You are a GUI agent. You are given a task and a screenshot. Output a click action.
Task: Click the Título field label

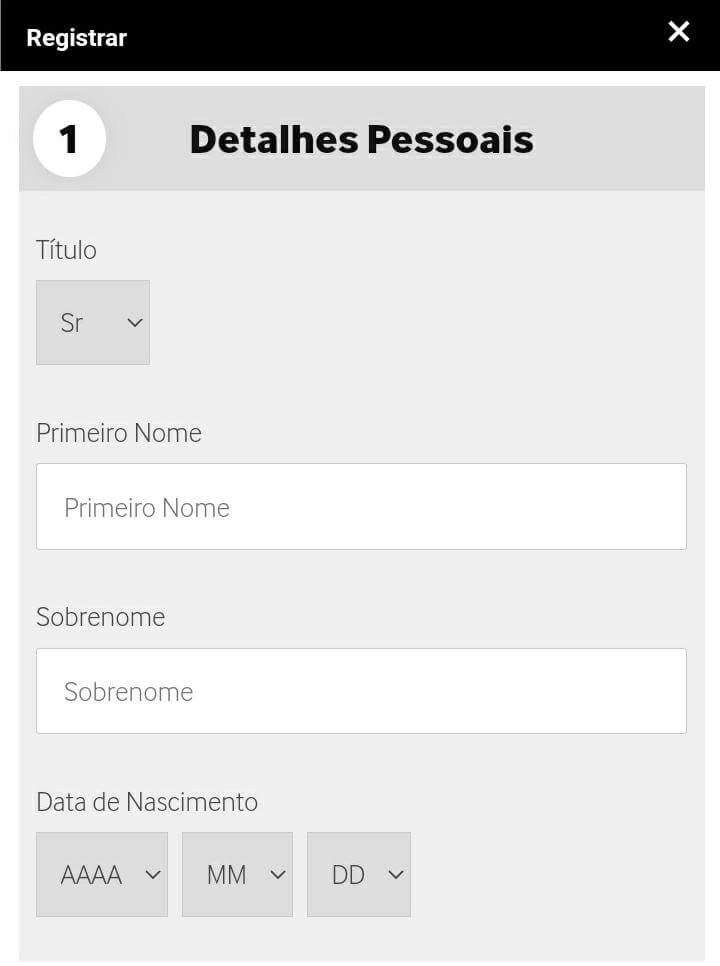pyautogui.click(x=67, y=250)
